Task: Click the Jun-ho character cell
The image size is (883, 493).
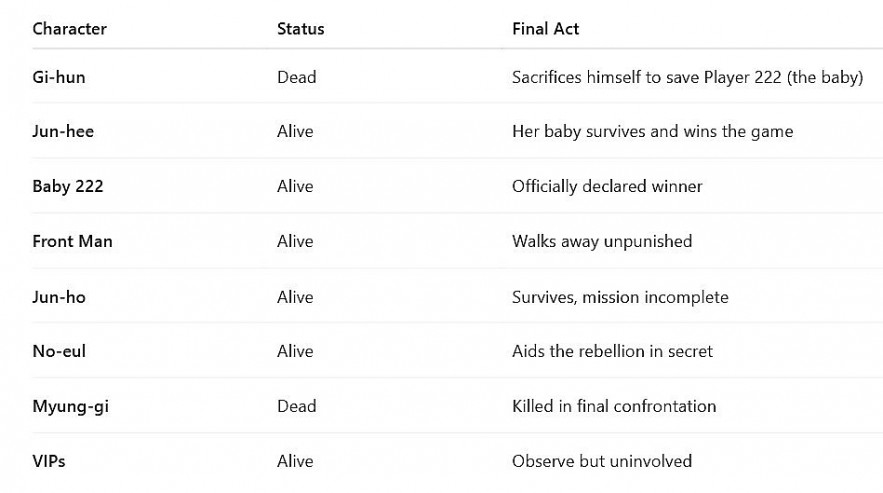Action: click(59, 297)
